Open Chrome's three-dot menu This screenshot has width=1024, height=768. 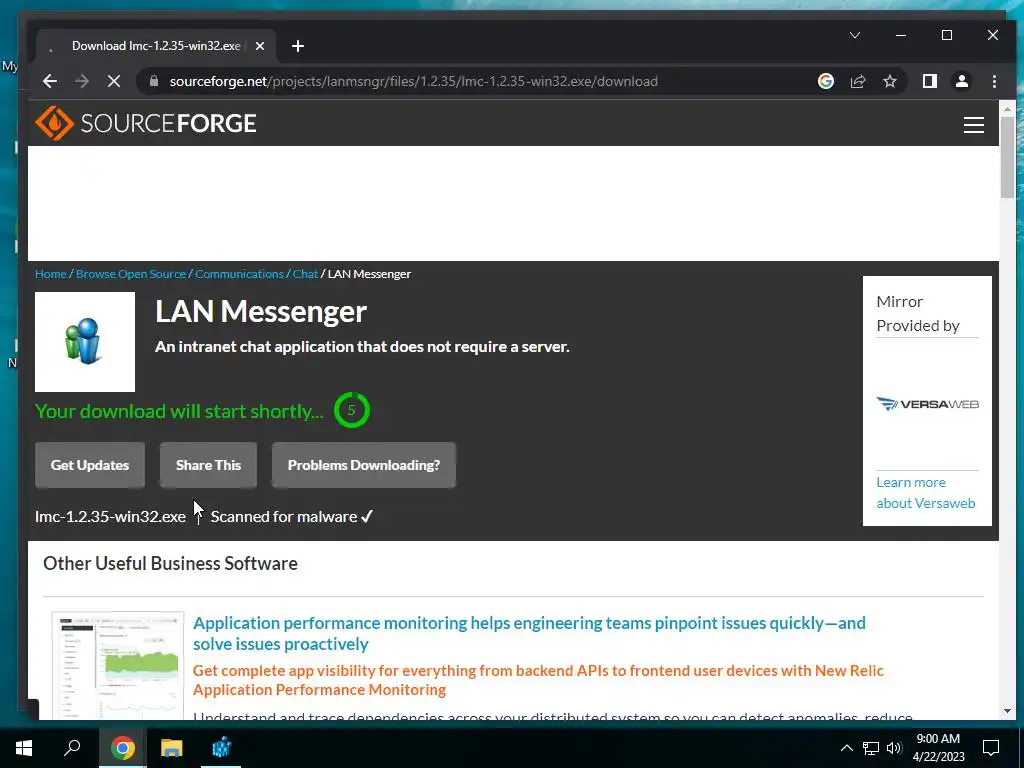[x=994, y=81]
